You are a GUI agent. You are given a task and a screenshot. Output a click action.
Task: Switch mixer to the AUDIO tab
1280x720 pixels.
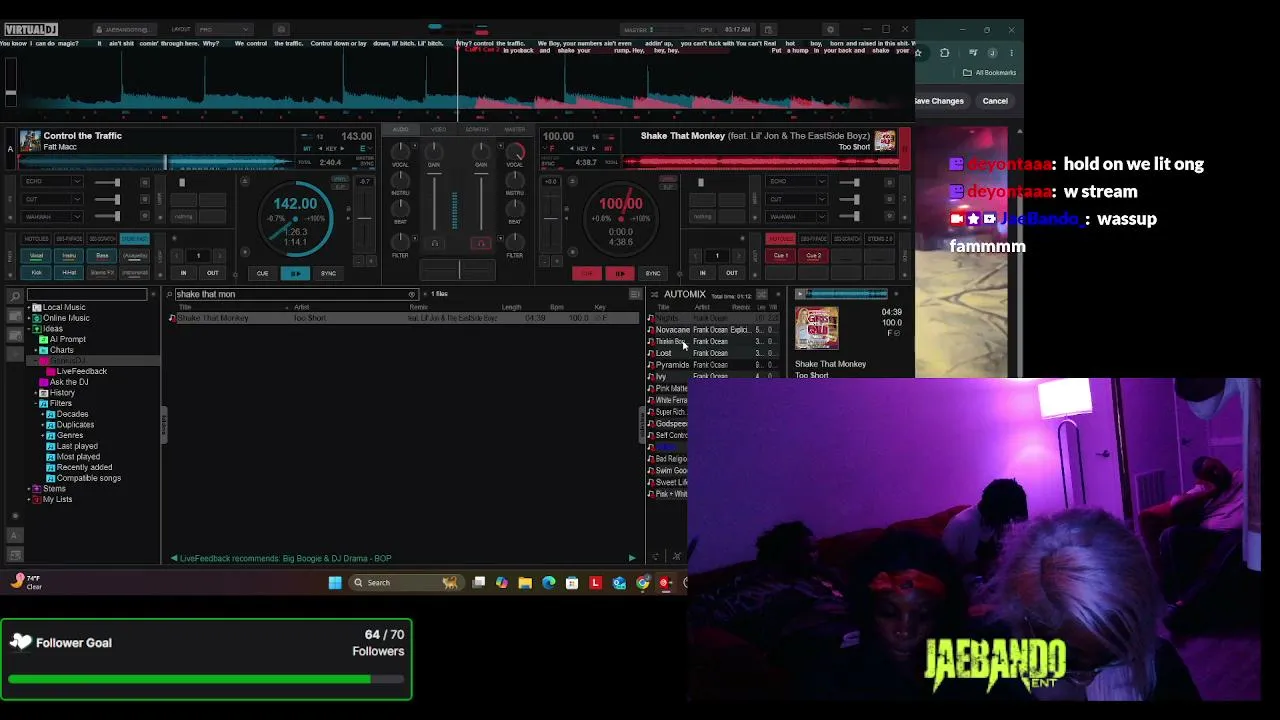[401, 129]
